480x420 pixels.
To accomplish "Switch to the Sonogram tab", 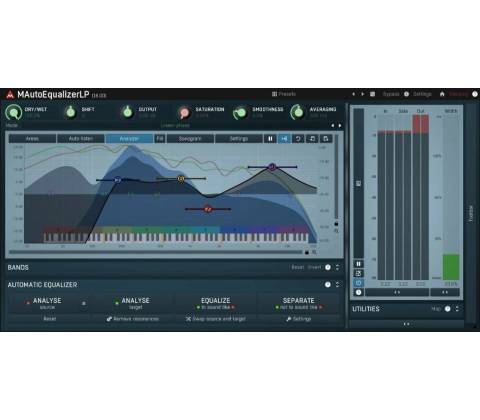I will [190, 138].
